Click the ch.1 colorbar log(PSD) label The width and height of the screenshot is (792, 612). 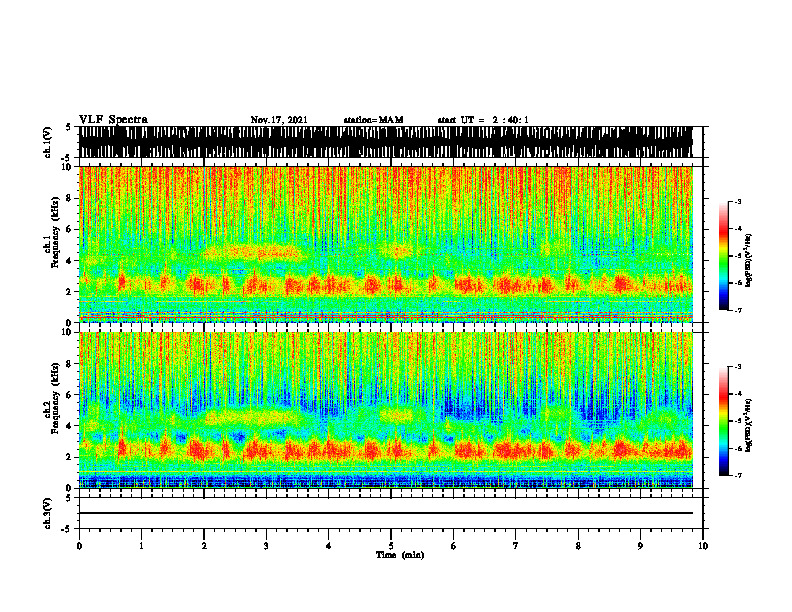tap(749, 261)
